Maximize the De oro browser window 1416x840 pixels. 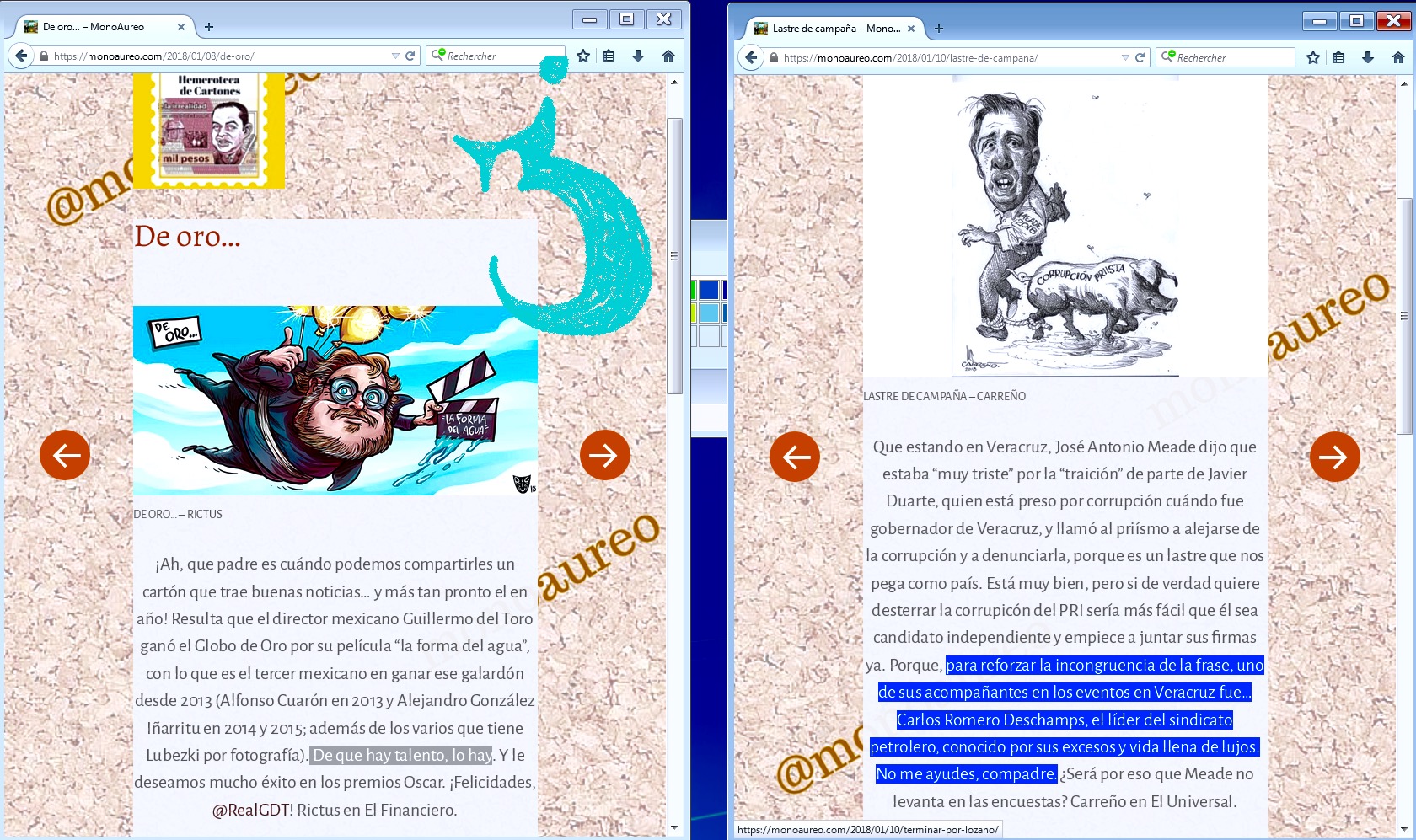[x=626, y=19]
